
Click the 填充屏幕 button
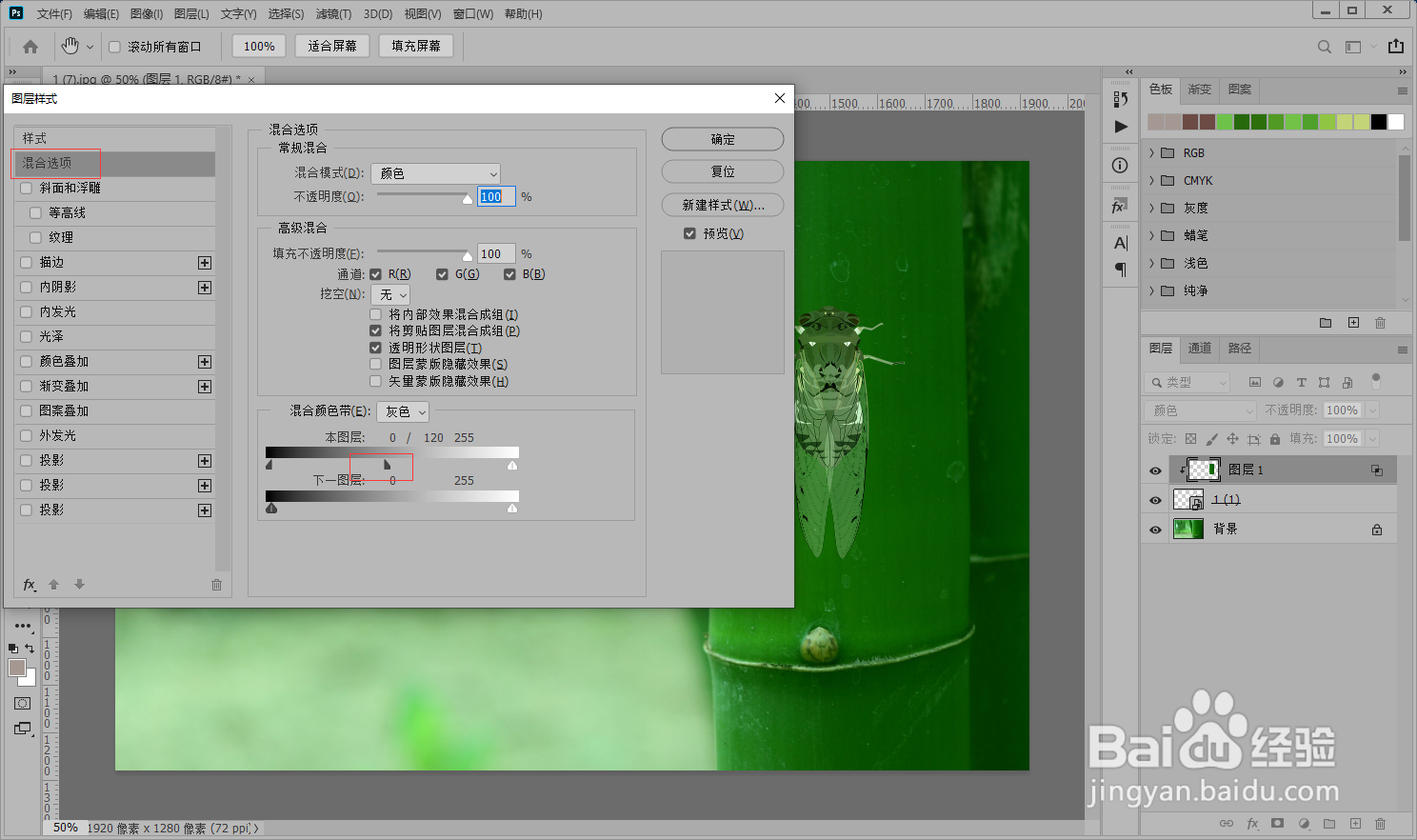pyautogui.click(x=416, y=46)
